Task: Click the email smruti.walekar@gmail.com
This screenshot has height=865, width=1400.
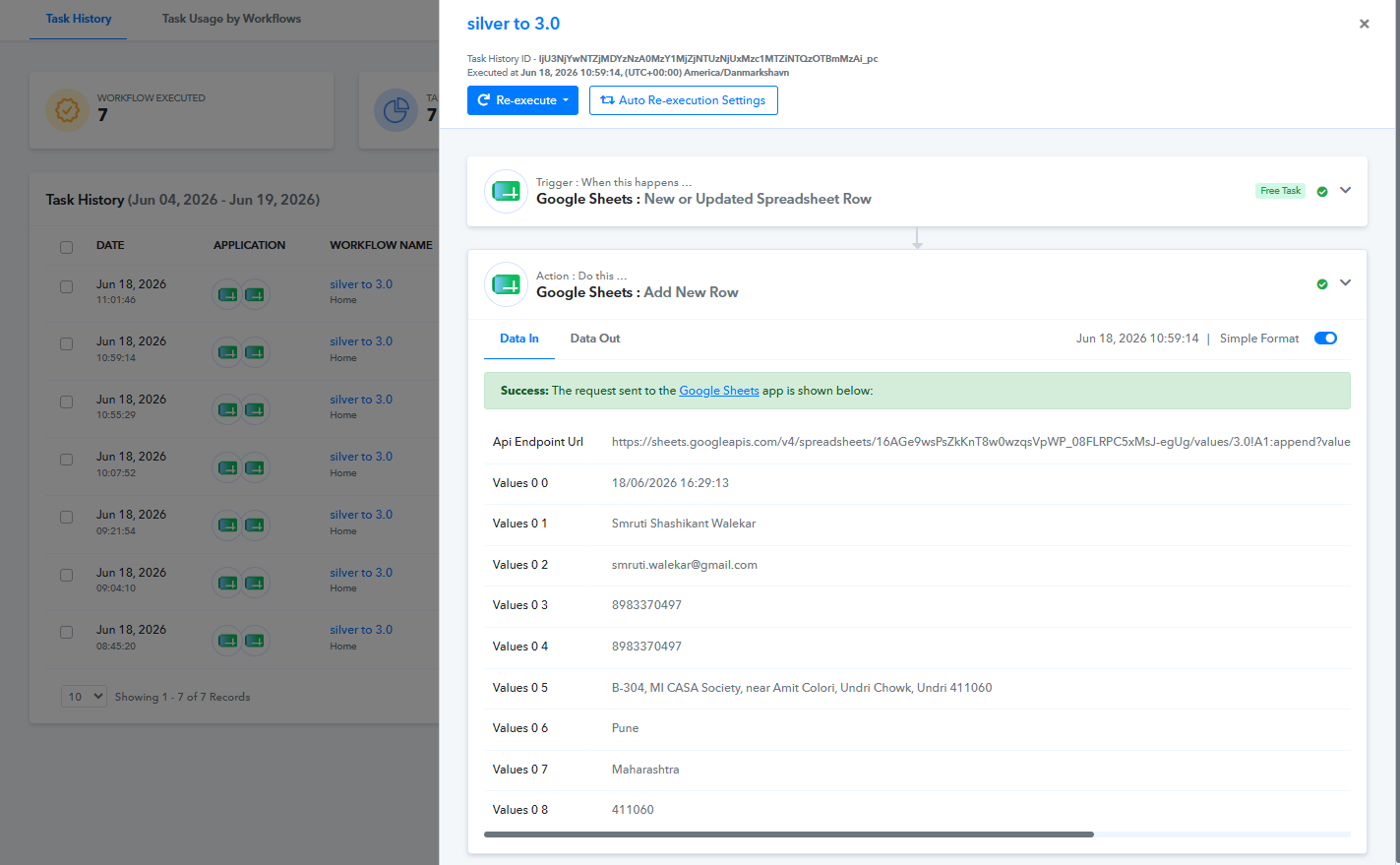Action: [x=685, y=565]
